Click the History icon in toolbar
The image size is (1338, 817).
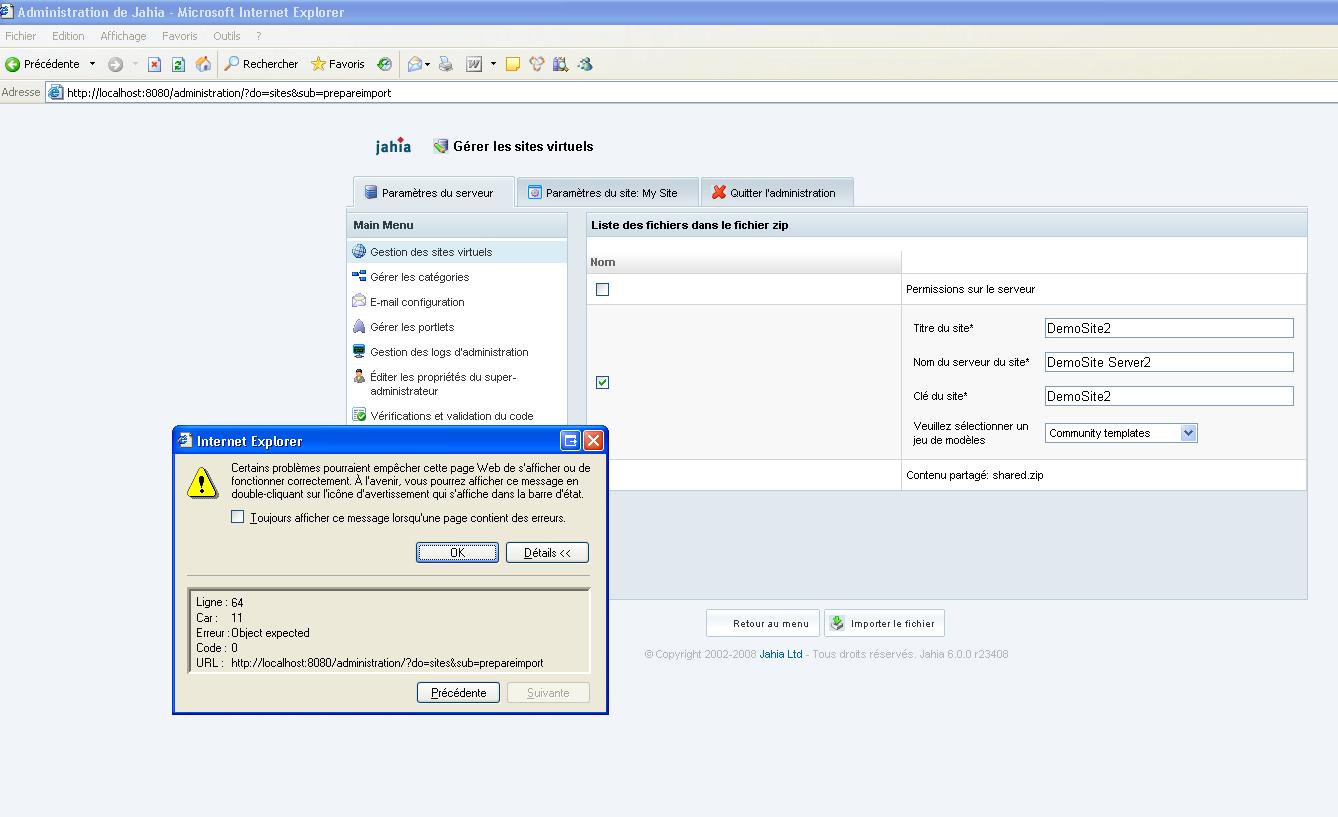point(384,64)
